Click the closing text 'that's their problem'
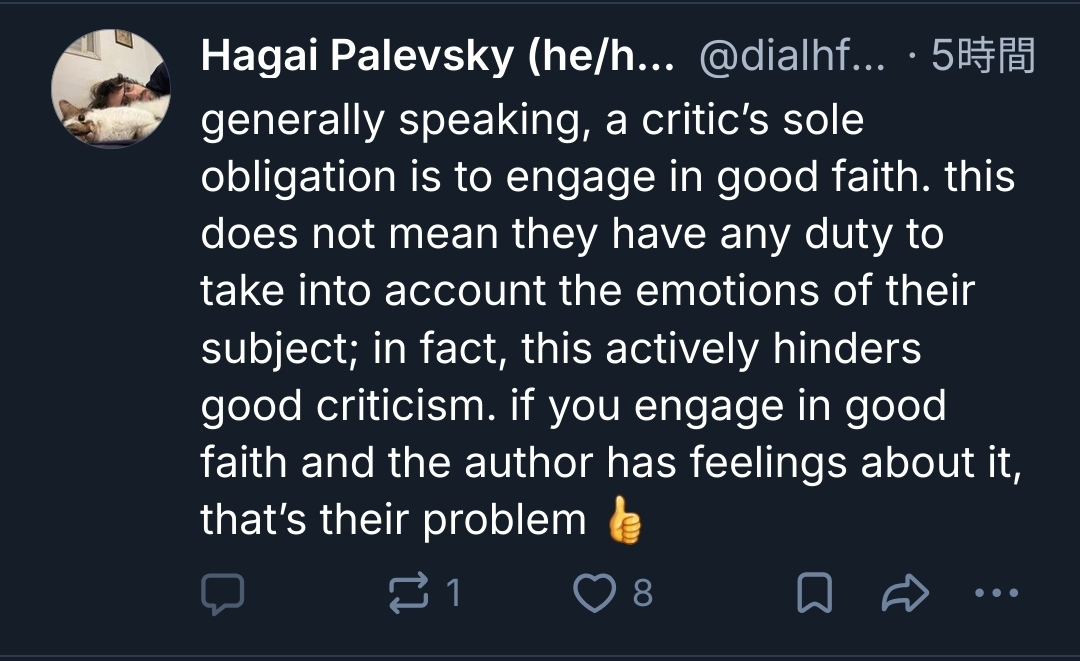The height and width of the screenshot is (661, 1080). coord(393,519)
